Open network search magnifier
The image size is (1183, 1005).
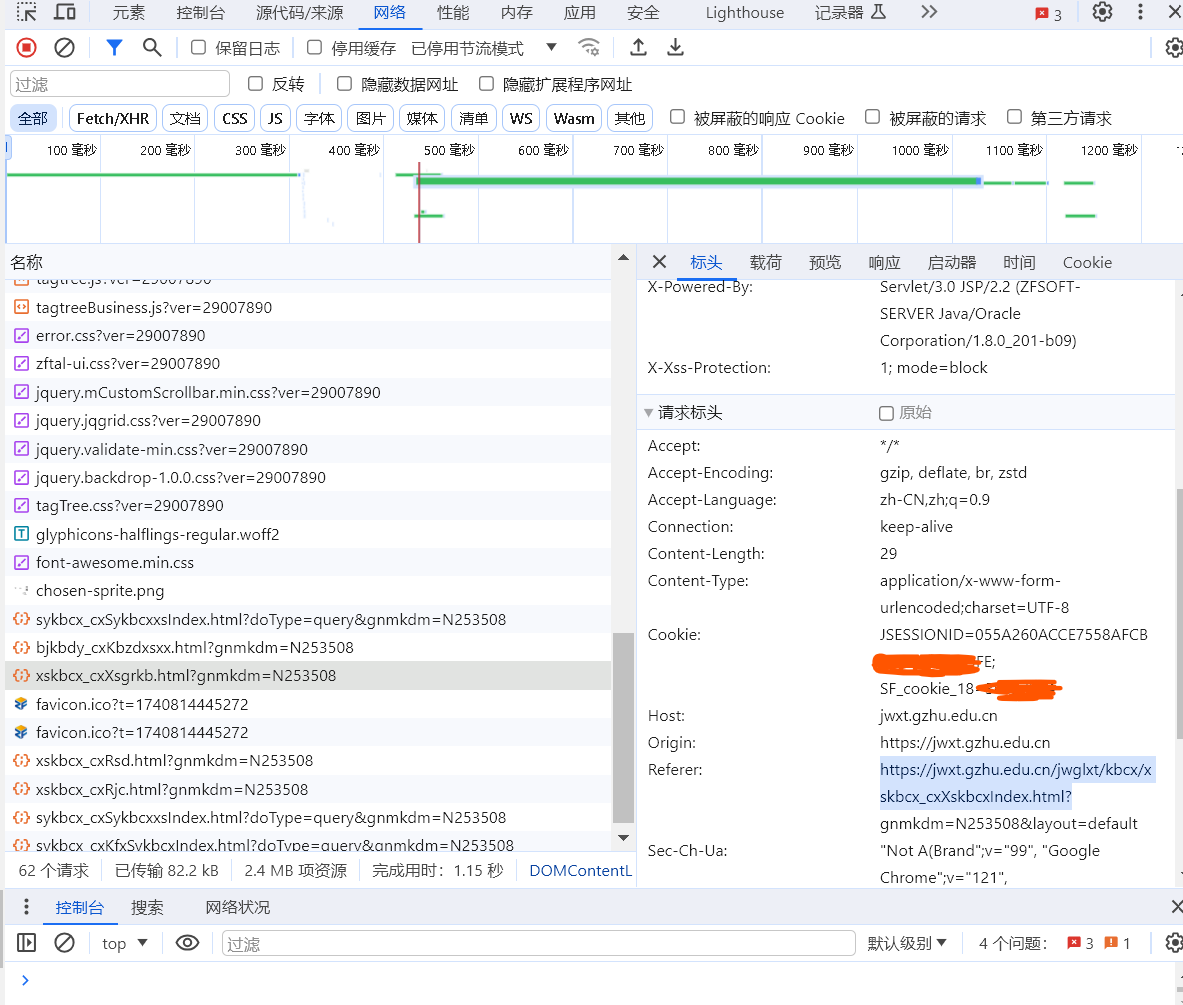pos(152,48)
